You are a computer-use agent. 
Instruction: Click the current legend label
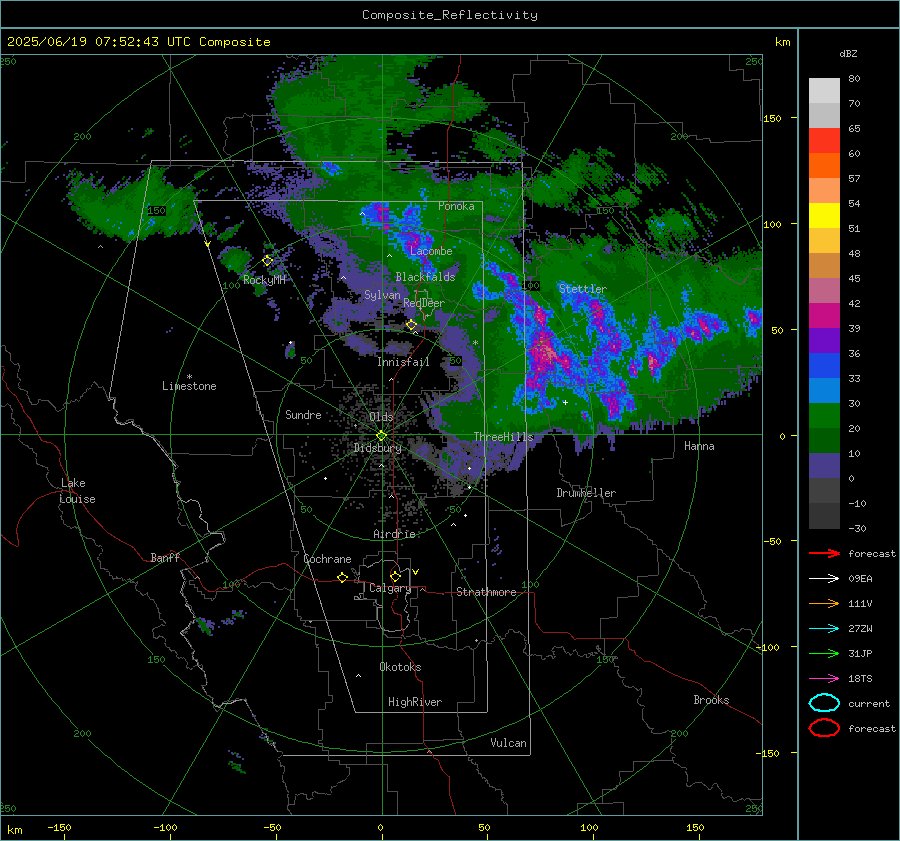point(869,704)
